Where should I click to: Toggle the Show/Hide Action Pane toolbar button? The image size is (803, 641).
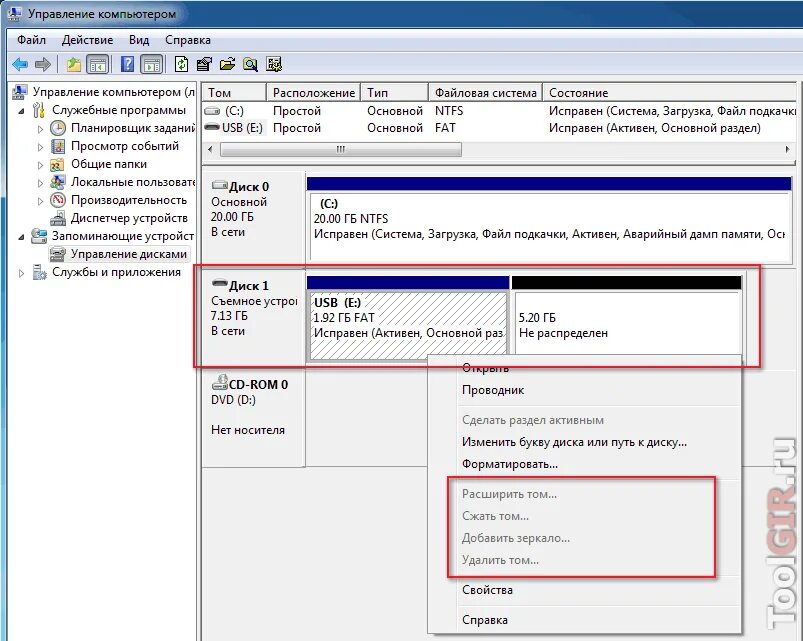point(152,65)
